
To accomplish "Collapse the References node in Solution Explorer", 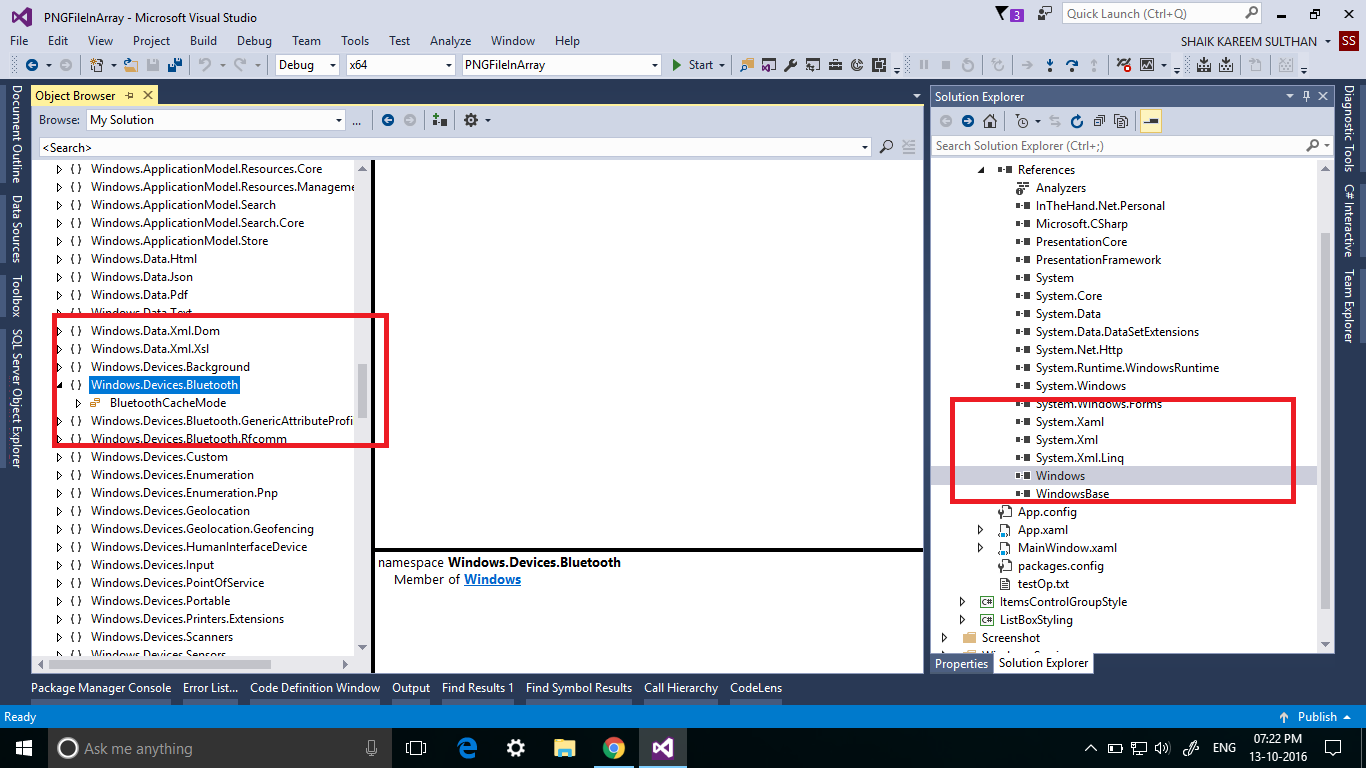I will click(x=981, y=170).
